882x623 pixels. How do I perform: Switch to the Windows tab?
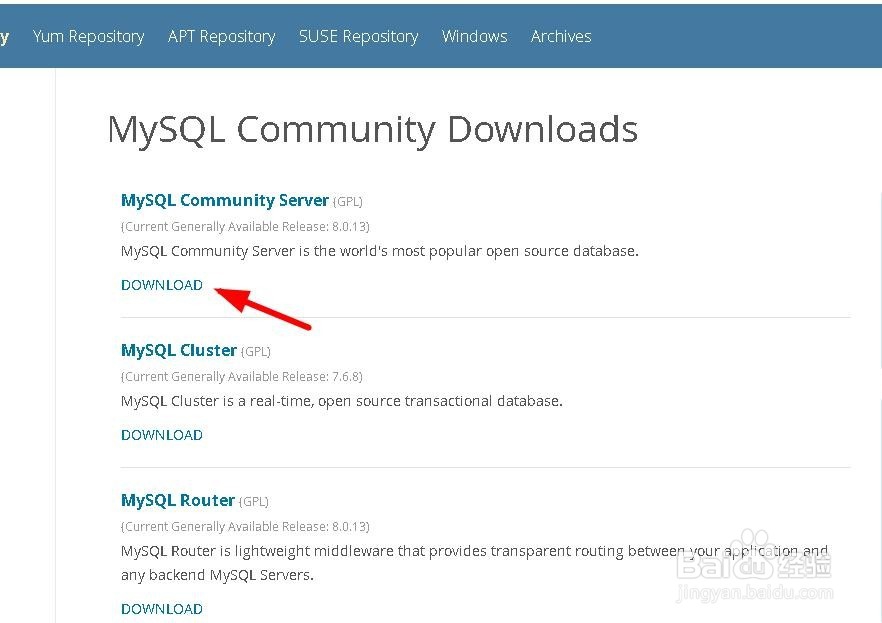(x=475, y=37)
